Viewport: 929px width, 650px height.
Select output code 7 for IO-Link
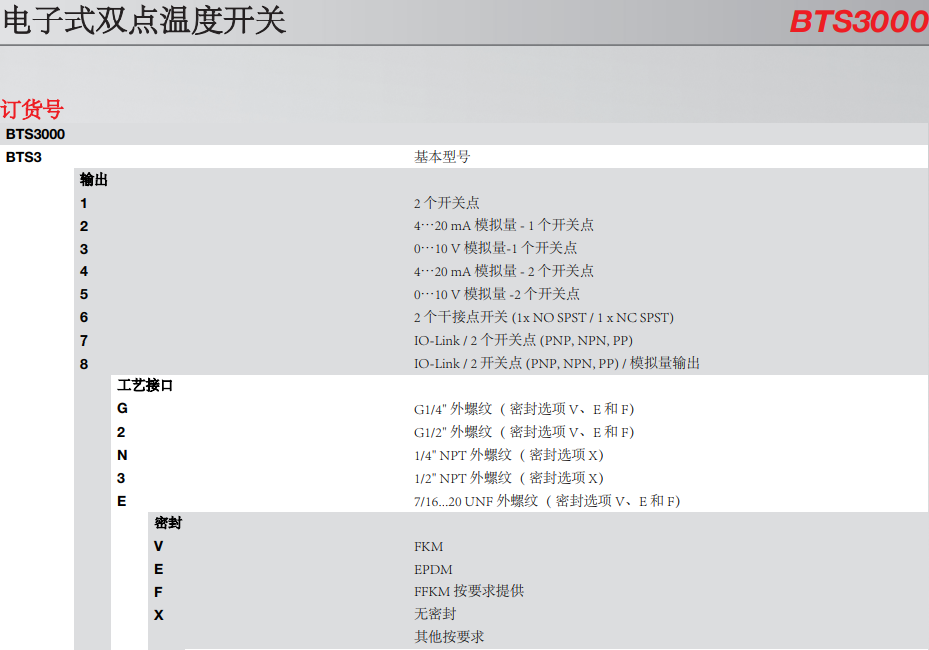(84, 341)
